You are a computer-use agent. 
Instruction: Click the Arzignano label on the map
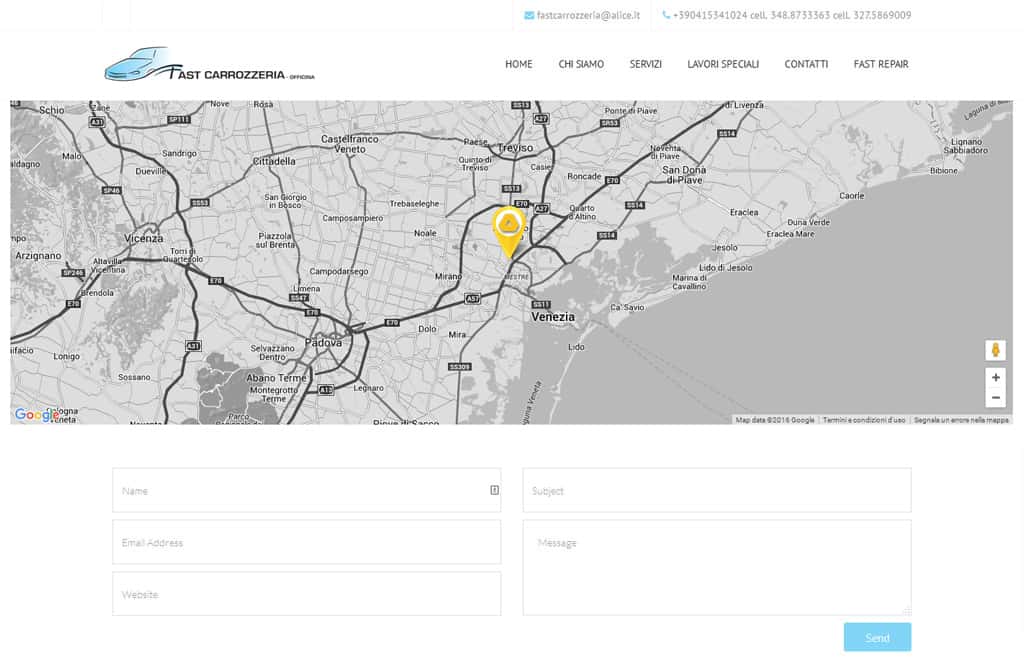pyautogui.click(x=38, y=255)
